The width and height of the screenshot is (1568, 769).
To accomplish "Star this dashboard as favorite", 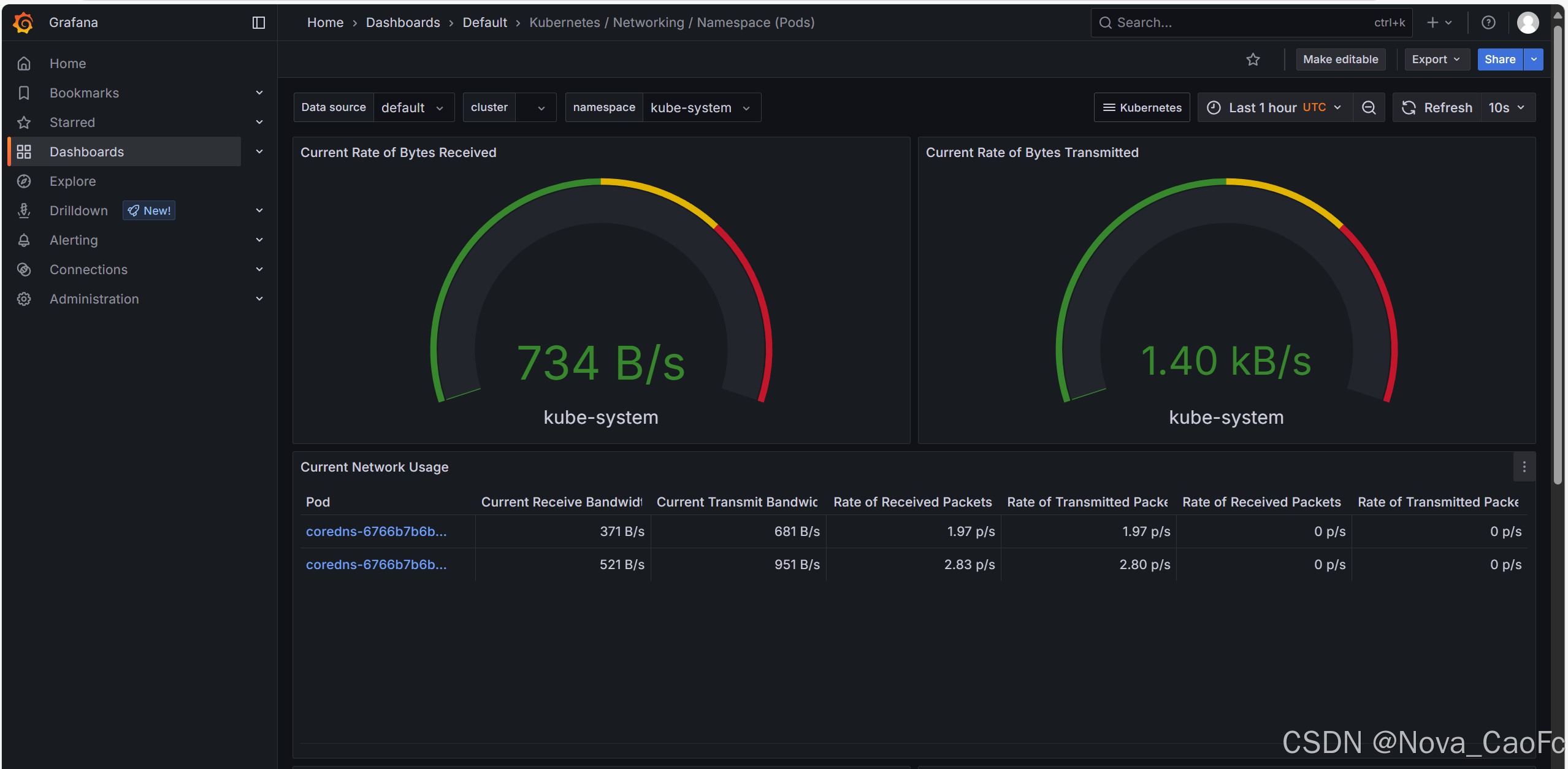I will pos(1253,59).
